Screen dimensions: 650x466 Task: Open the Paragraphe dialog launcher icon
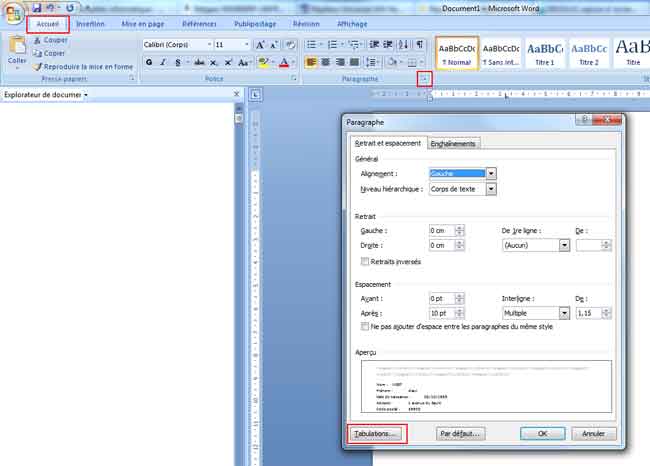click(423, 78)
